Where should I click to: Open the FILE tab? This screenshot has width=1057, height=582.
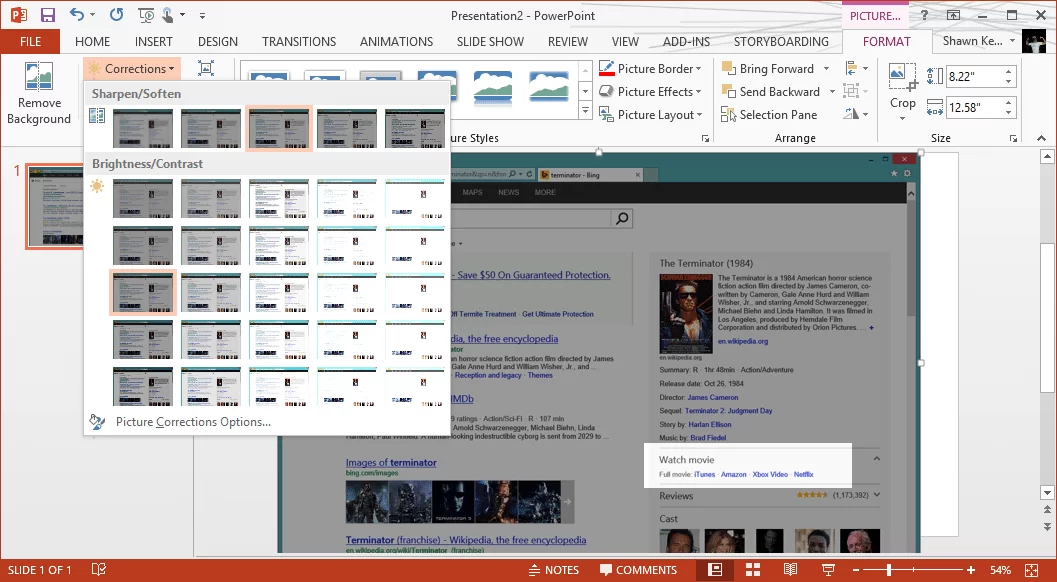[x=30, y=41]
